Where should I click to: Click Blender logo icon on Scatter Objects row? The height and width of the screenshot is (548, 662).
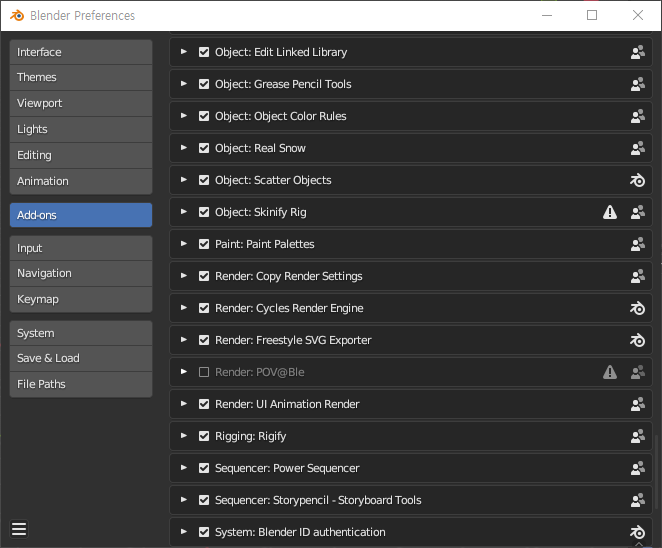[x=638, y=180]
